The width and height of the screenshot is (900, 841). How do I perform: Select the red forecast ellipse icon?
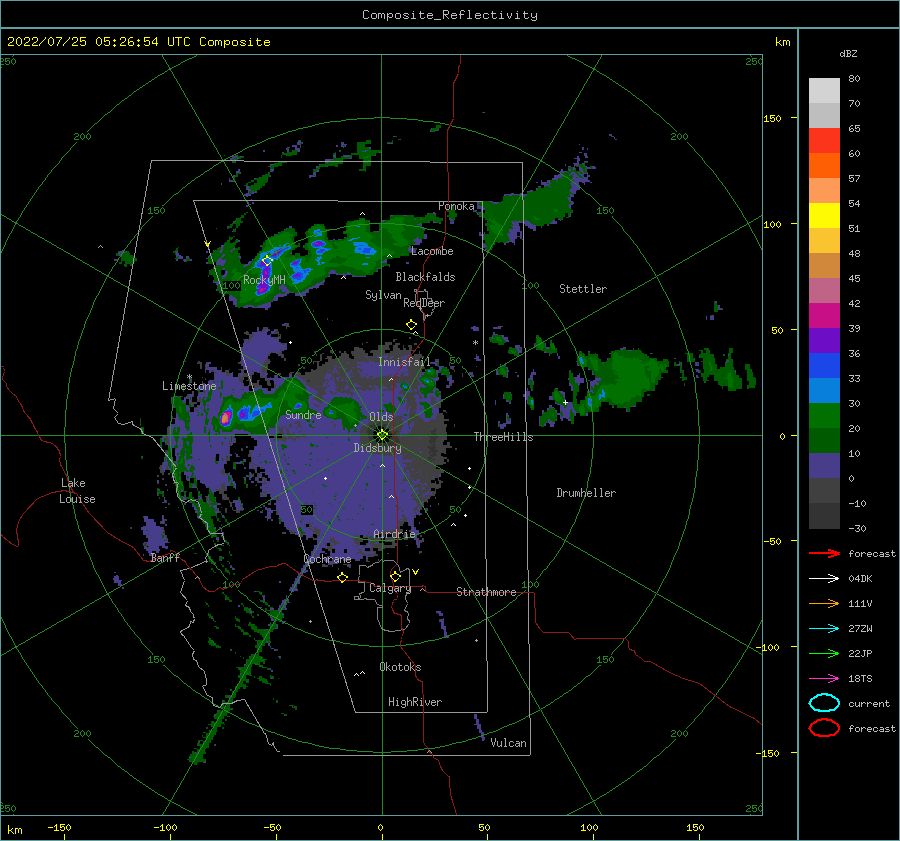pos(824,728)
